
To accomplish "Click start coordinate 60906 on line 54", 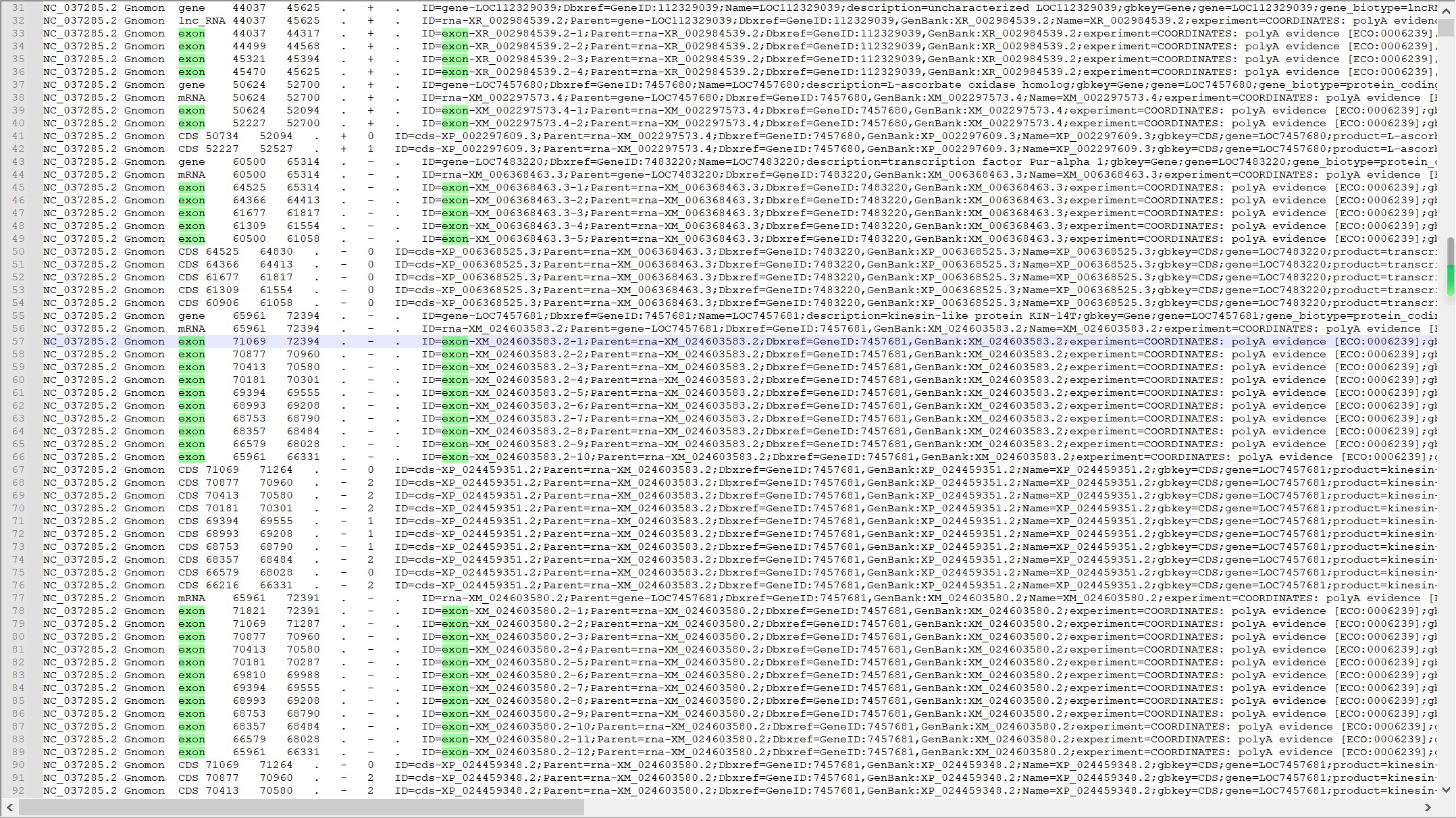I will click(x=222, y=303).
